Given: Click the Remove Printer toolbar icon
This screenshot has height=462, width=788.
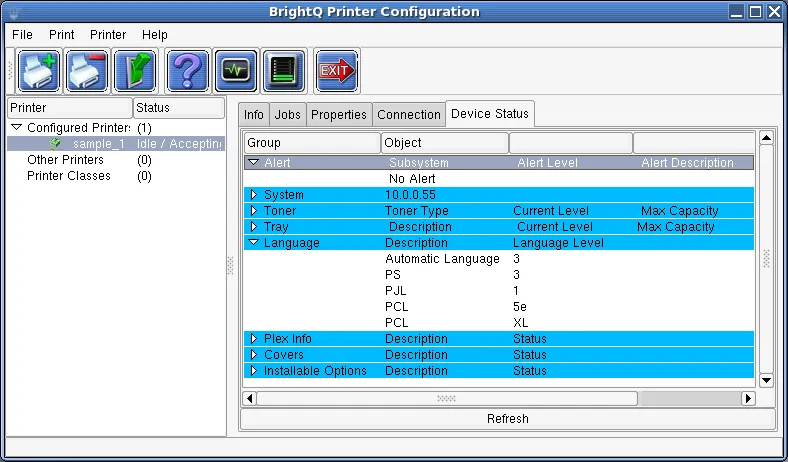Looking at the screenshot, I should (x=87, y=71).
